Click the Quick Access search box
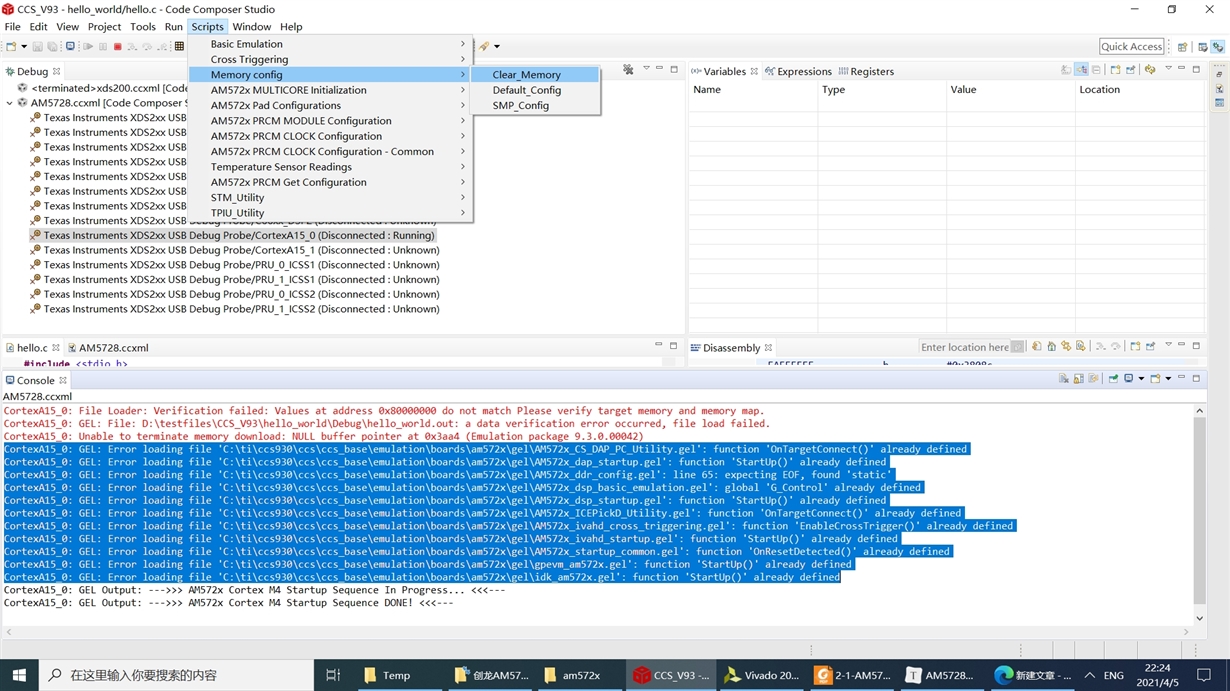The height and width of the screenshot is (691, 1230). (1131, 46)
